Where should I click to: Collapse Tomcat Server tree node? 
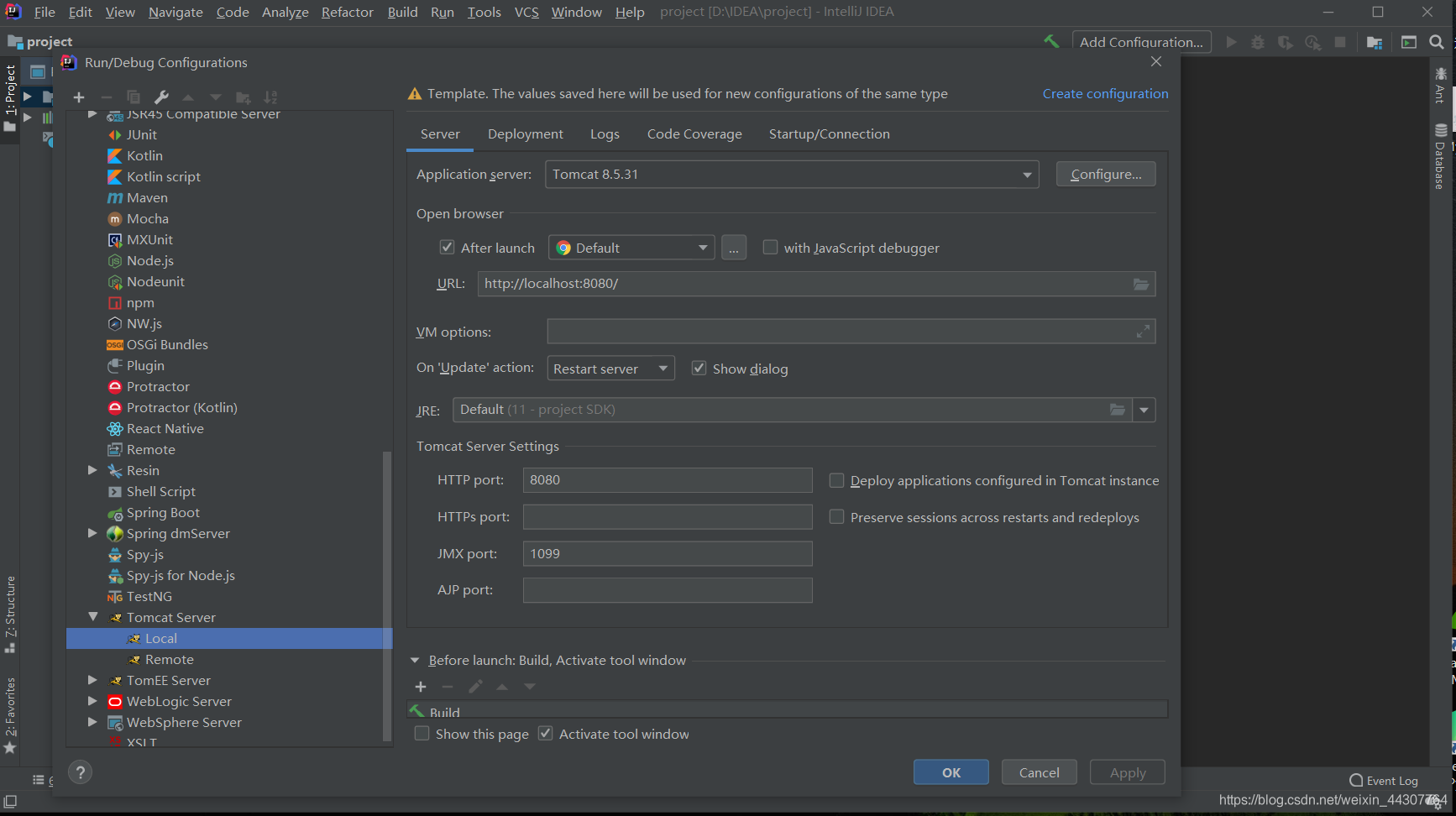click(93, 617)
